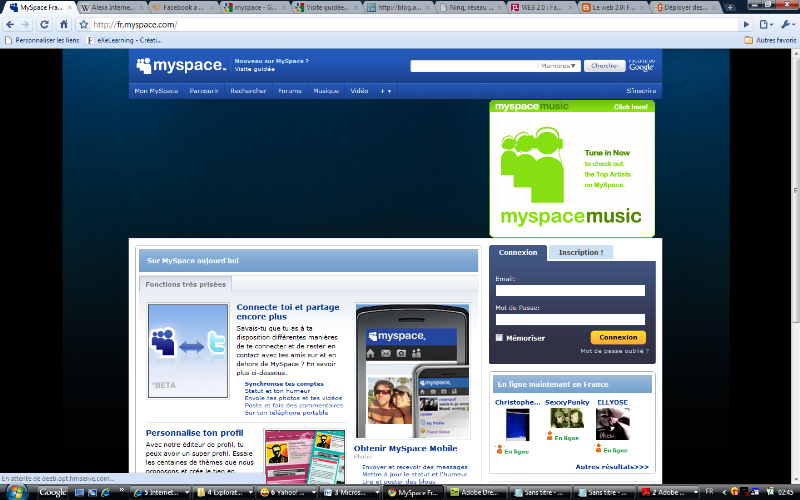Click the Chercher search button
The height and width of the screenshot is (500, 800).
click(604, 66)
